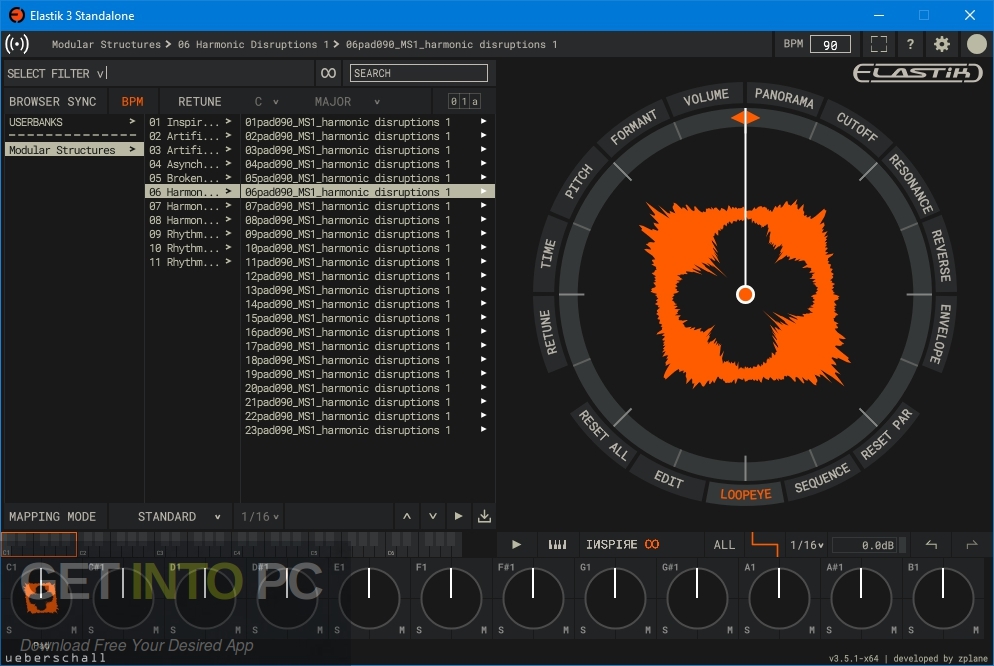The width and height of the screenshot is (994, 666).
Task: Open the STANDARD mapping mode dropdown
Action: click(179, 516)
